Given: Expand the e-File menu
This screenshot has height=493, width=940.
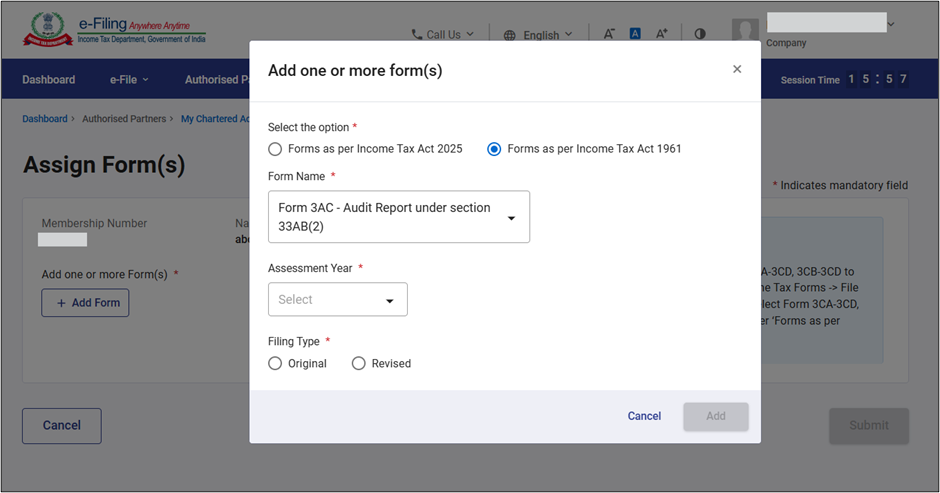Looking at the screenshot, I should click(x=128, y=80).
